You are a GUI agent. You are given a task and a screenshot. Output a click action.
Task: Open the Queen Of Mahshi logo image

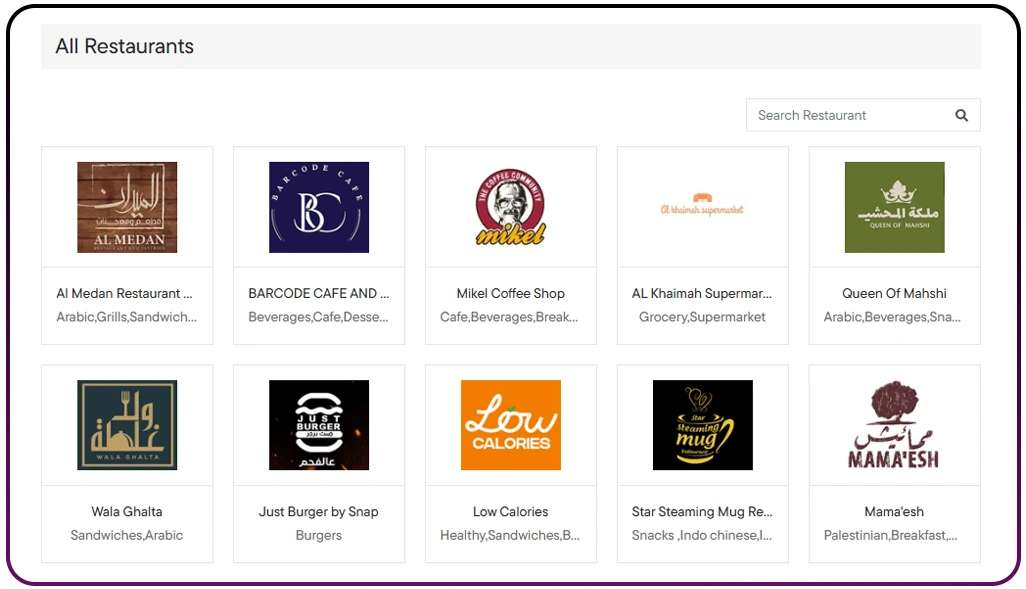click(894, 205)
